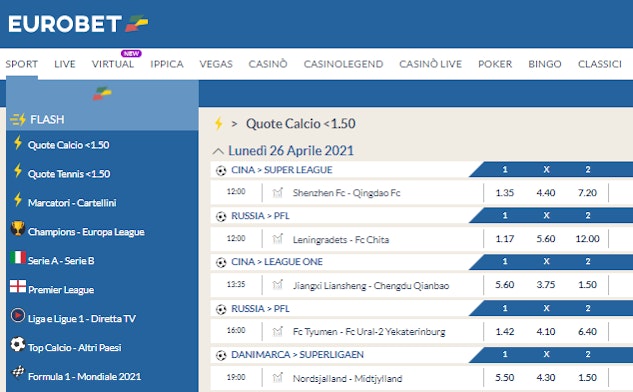Click the small Eurobet flag icon above FLASH
The width and height of the screenshot is (633, 392).
point(102,93)
